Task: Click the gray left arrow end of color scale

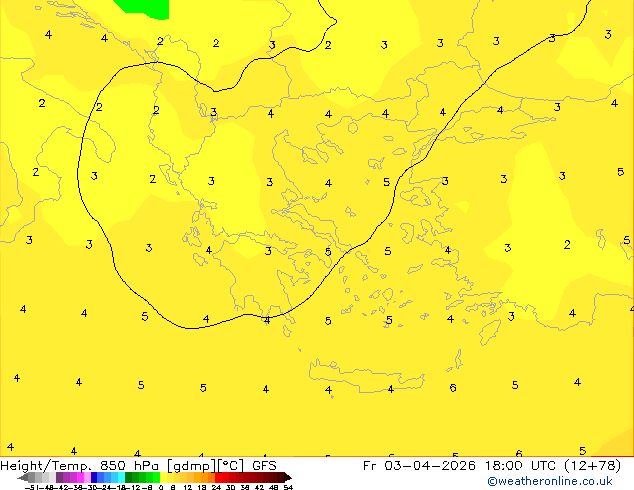Action: (23, 478)
